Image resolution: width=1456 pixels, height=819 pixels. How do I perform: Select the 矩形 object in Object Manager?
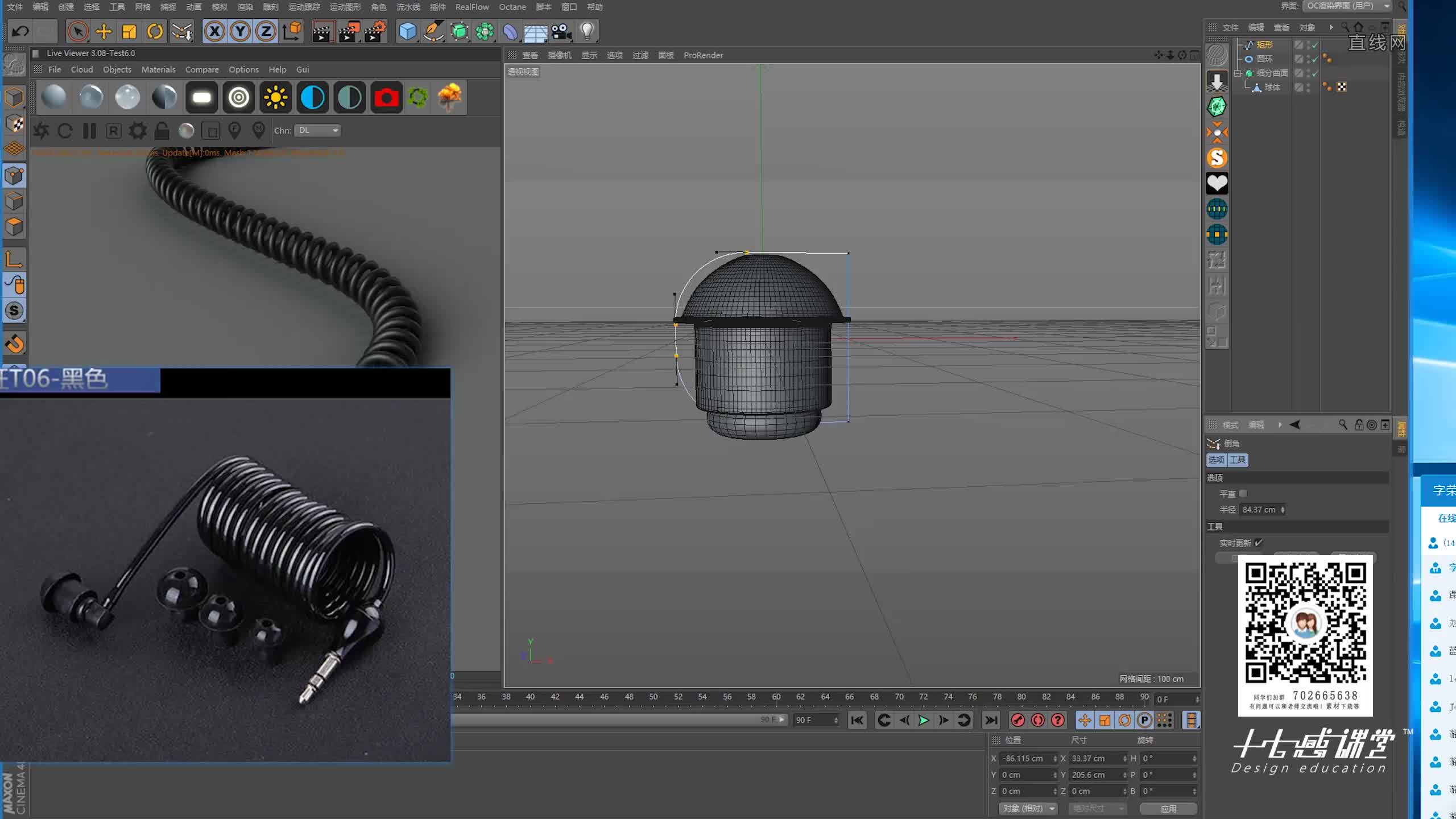pyautogui.click(x=1265, y=44)
